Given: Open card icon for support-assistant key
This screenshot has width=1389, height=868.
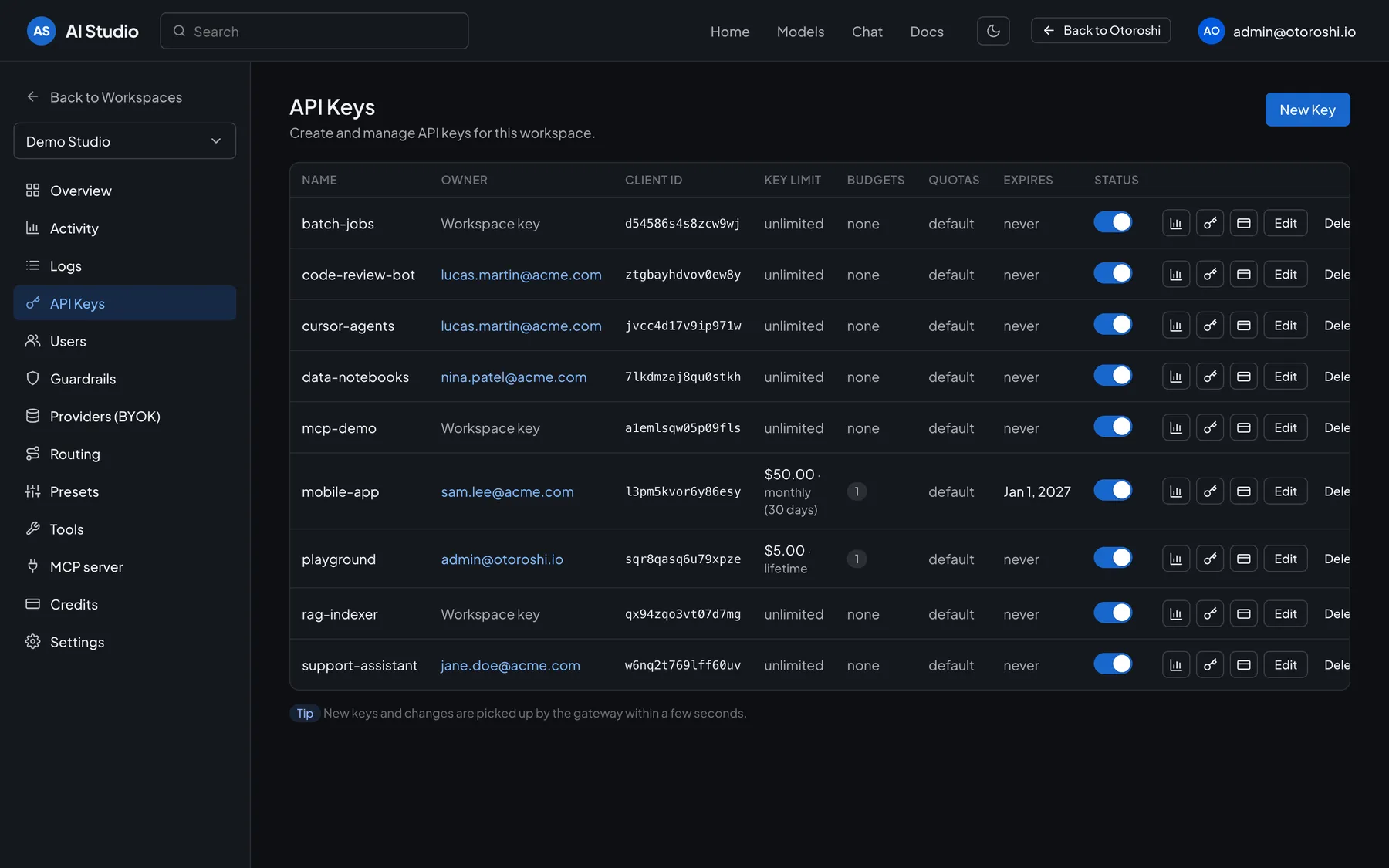Looking at the screenshot, I should click(x=1244, y=665).
